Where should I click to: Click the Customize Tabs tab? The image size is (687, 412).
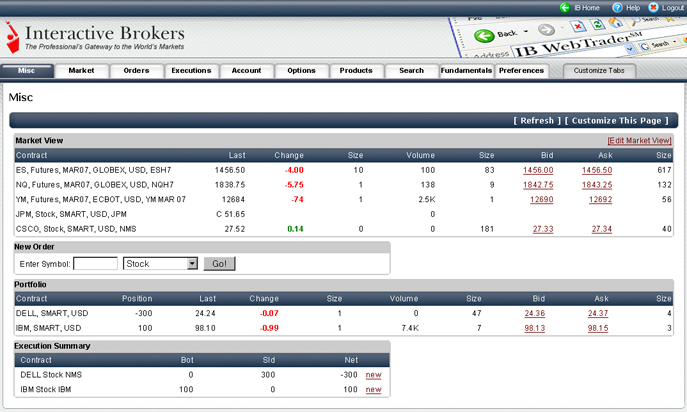click(x=599, y=71)
